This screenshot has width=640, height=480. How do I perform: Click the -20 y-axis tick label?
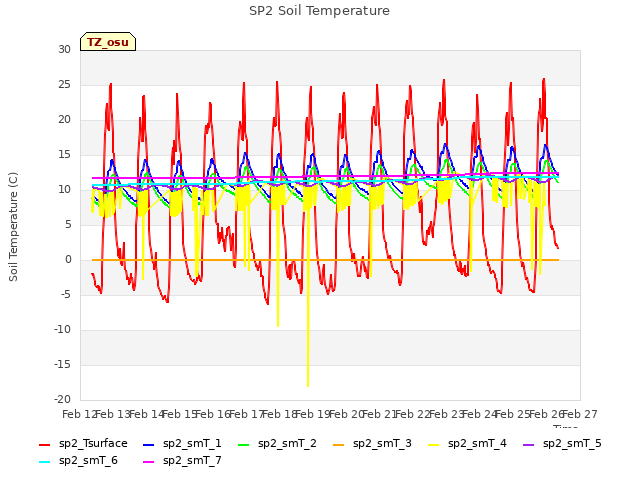[62, 399]
